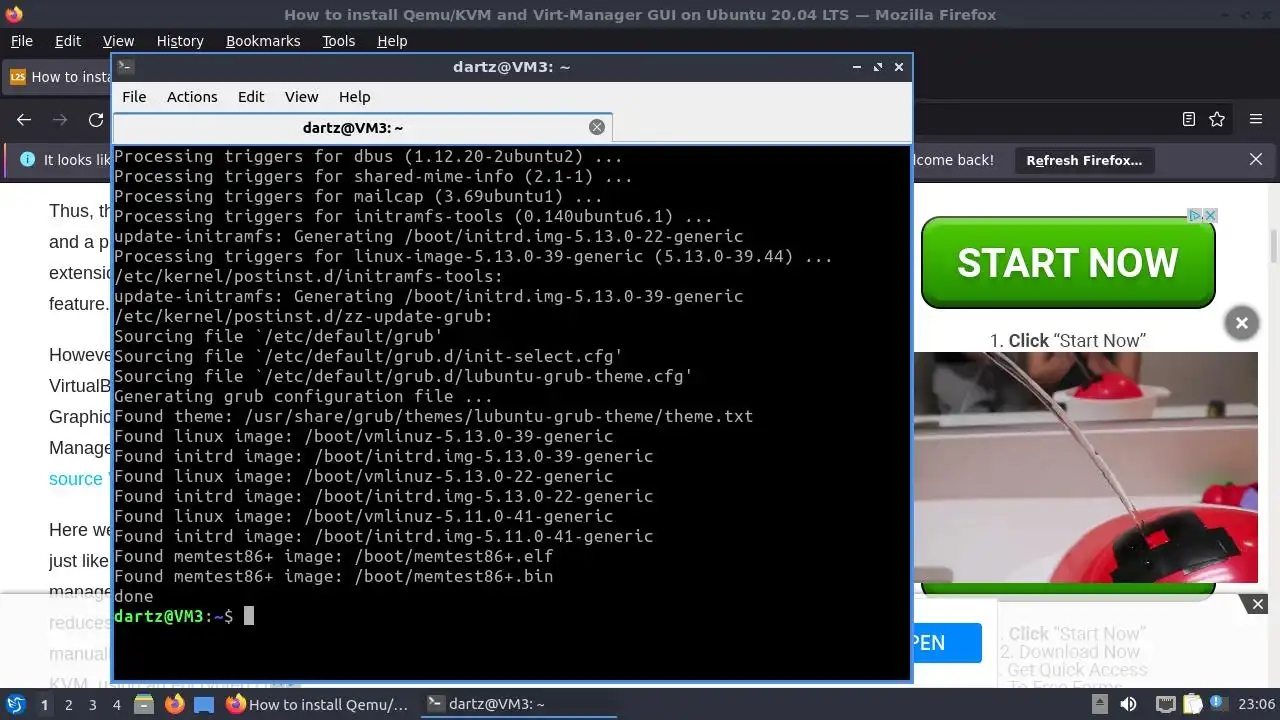Open the Firefox View menu

[x=118, y=41]
